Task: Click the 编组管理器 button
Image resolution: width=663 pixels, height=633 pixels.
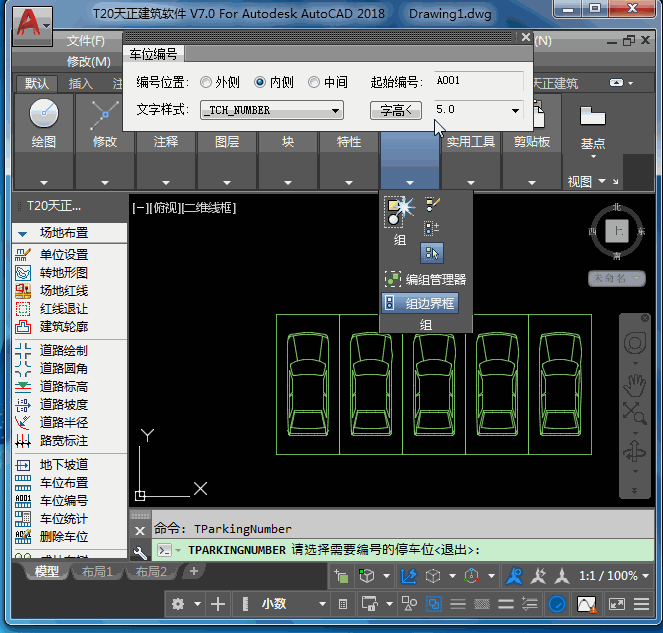Action: 425,279
